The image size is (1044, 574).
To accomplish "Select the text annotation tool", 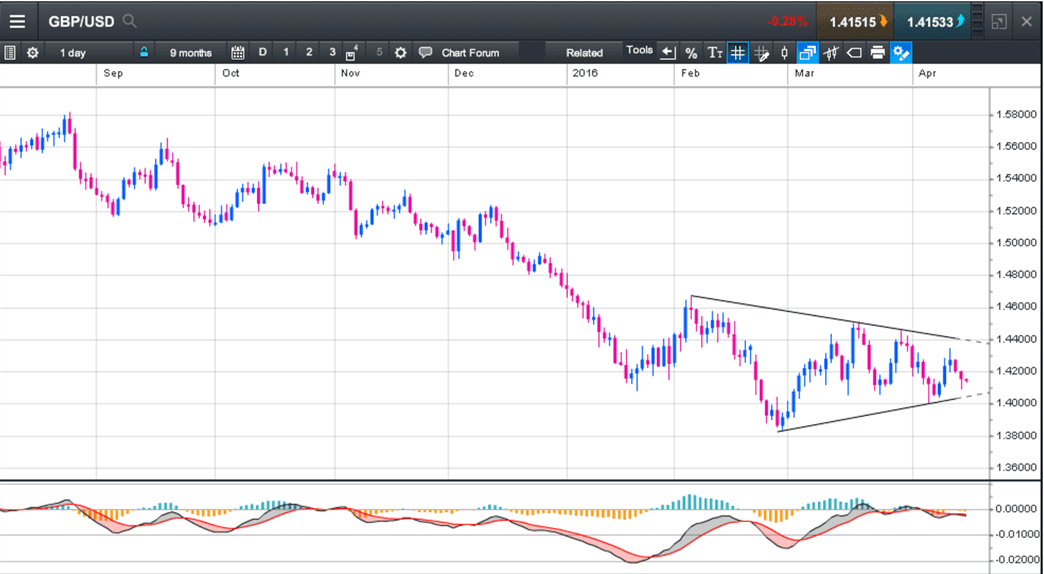I will pyautogui.click(x=714, y=53).
